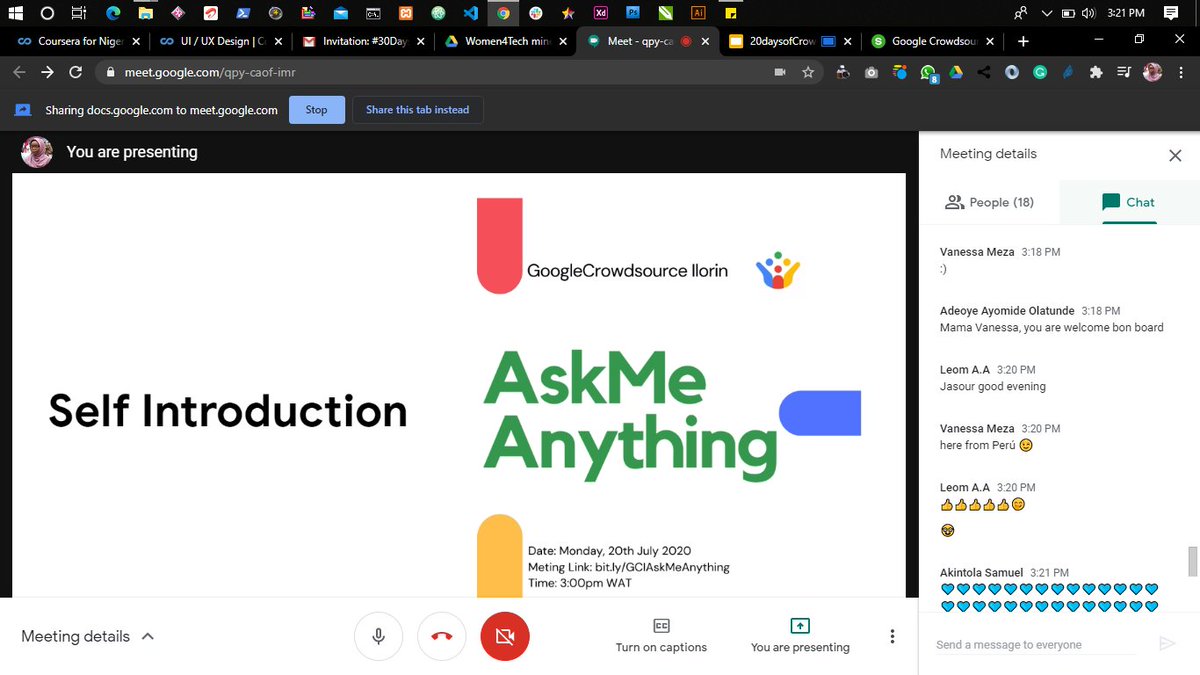Open the three-dot more options menu in Meet

click(x=892, y=636)
